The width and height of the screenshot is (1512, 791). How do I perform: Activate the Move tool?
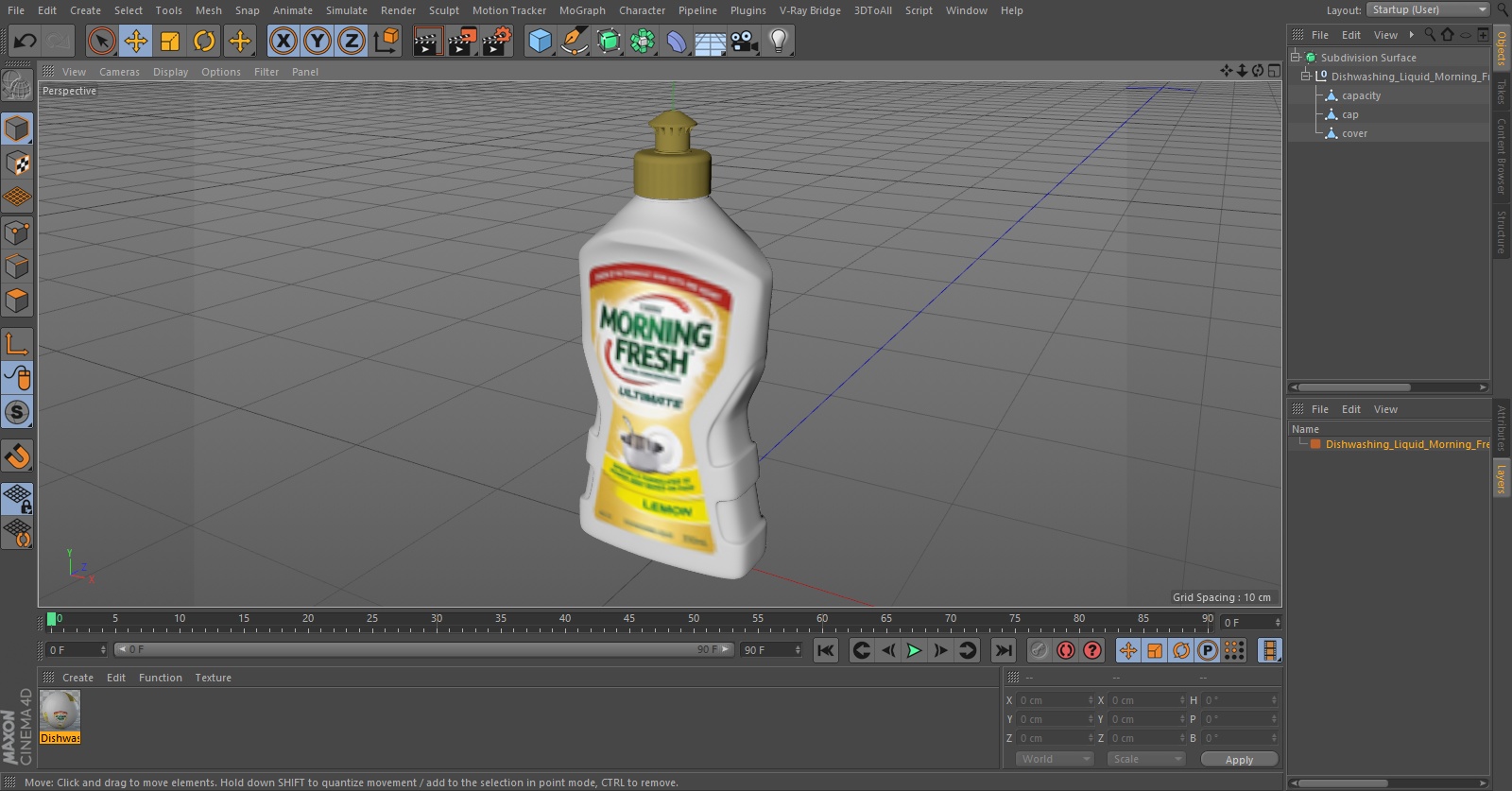[136, 41]
